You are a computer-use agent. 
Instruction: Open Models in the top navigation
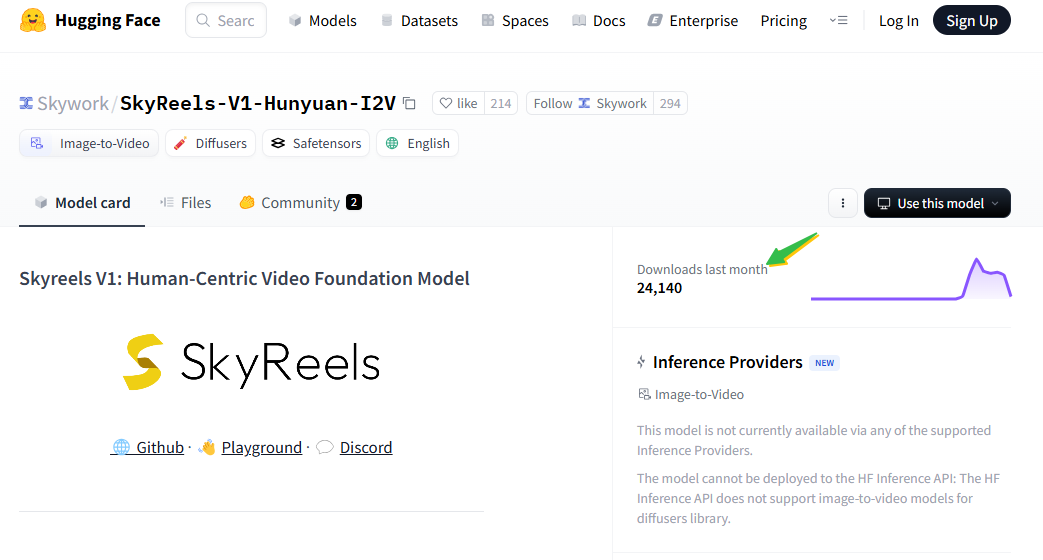coord(323,21)
